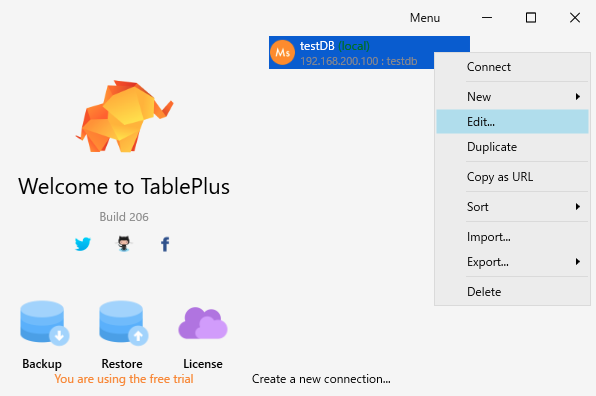Choose Connect from the context menu
Image resolution: width=596 pixels, height=396 pixels.
[512, 67]
